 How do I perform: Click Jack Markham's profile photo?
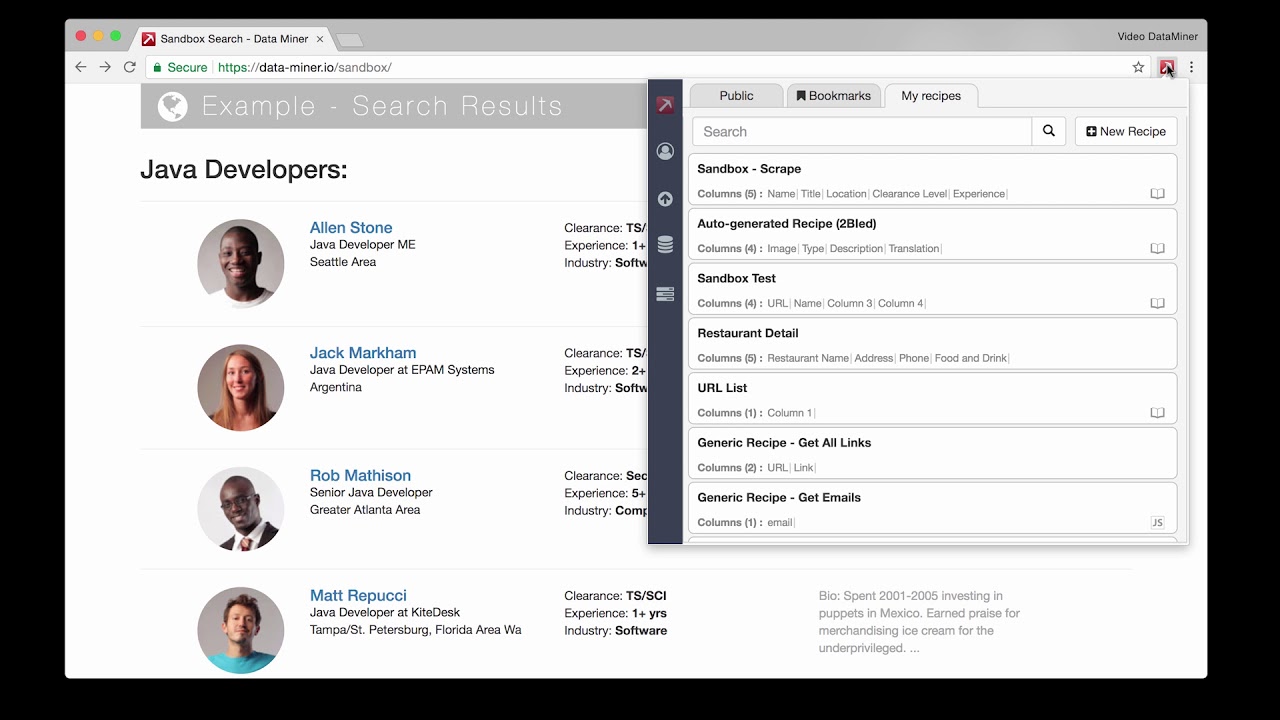241,388
